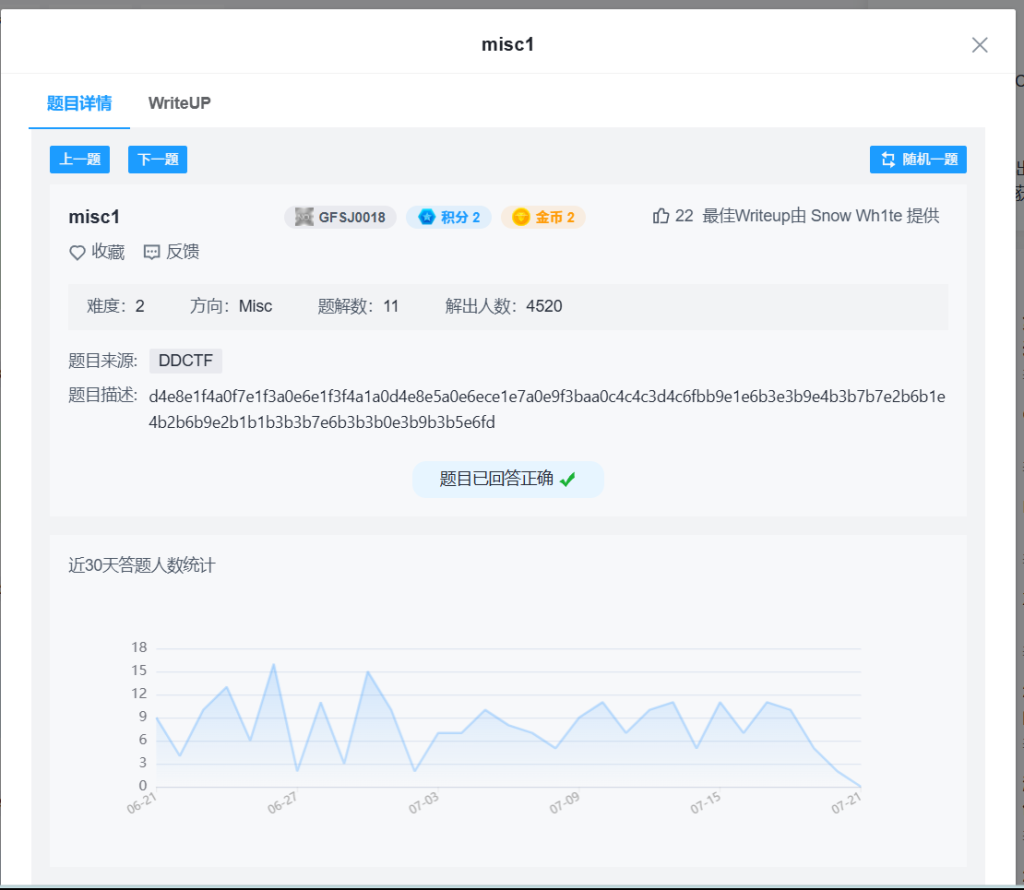Click the hex string challenge description
This screenshot has width=1024, height=890.
point(546,409)
